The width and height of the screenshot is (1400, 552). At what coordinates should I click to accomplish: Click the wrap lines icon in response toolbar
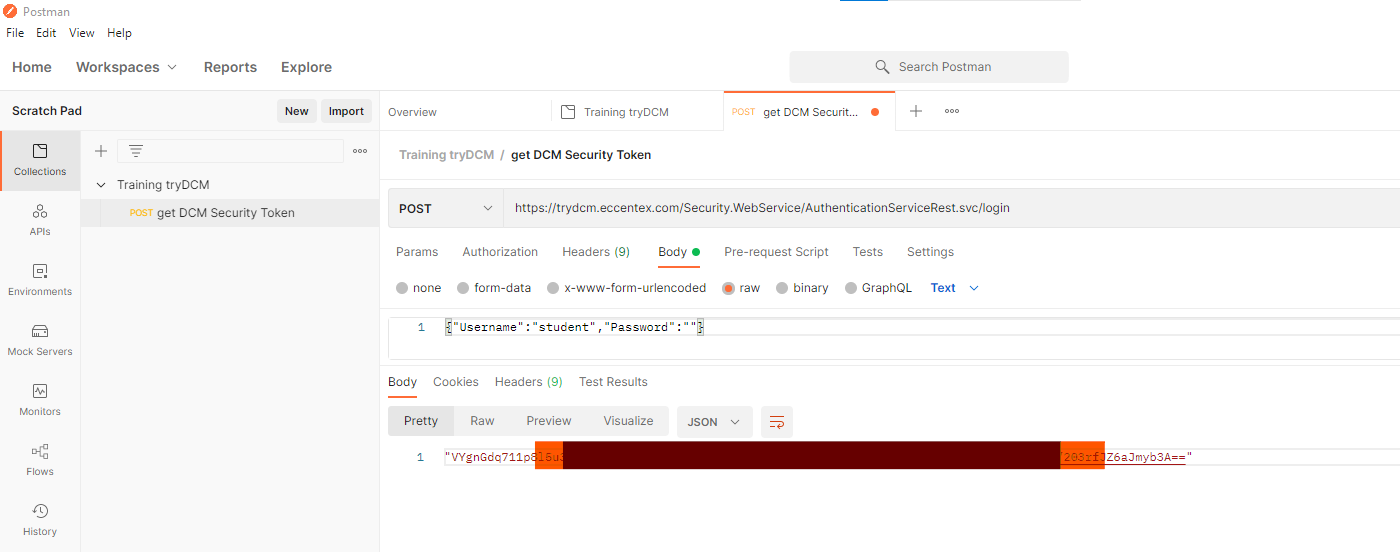click(777, 422)
